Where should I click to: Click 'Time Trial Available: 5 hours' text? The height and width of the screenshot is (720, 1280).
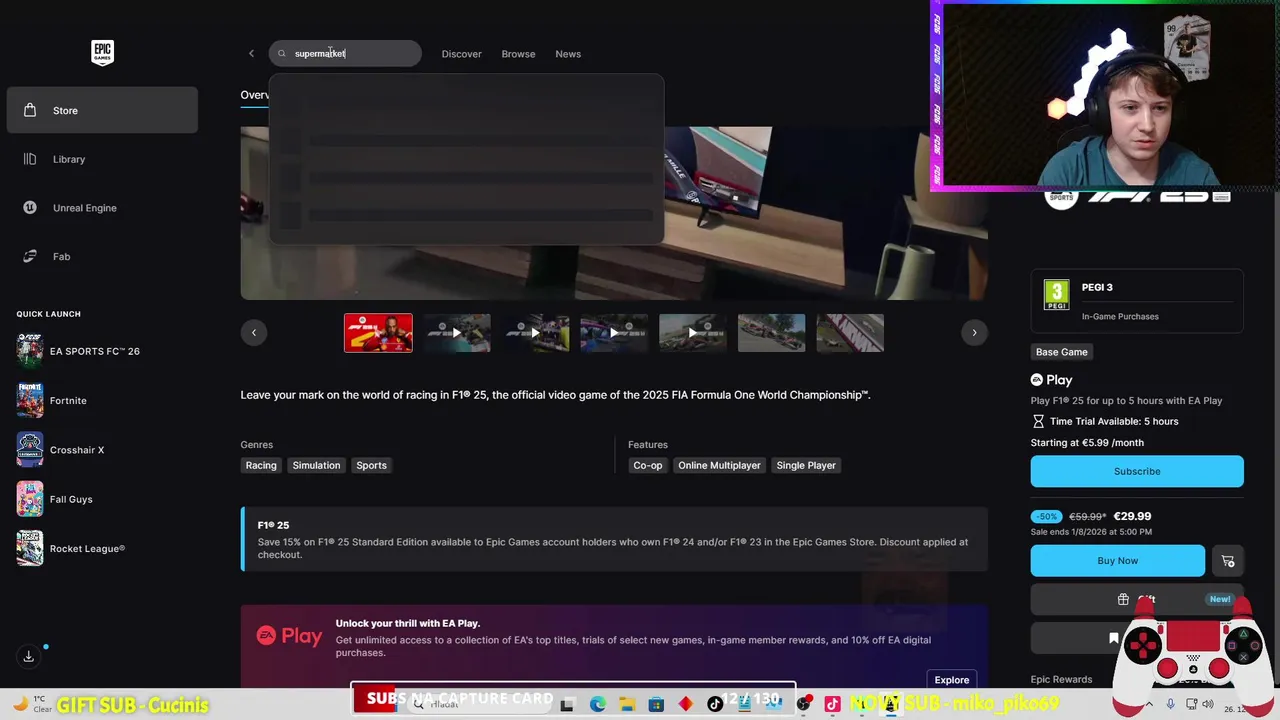pos(1114,422)
